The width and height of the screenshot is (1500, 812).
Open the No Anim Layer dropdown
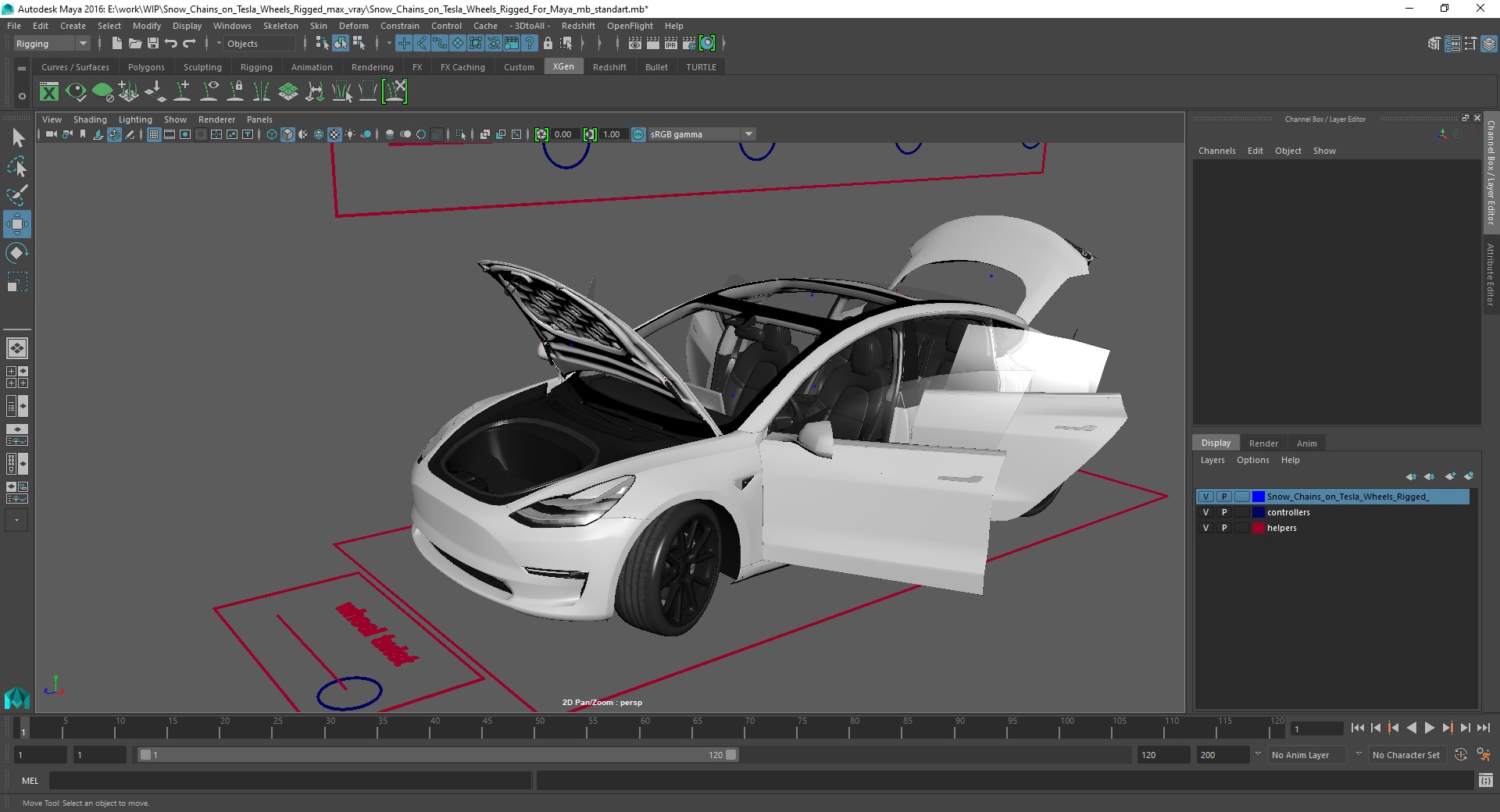point(1307,755)
